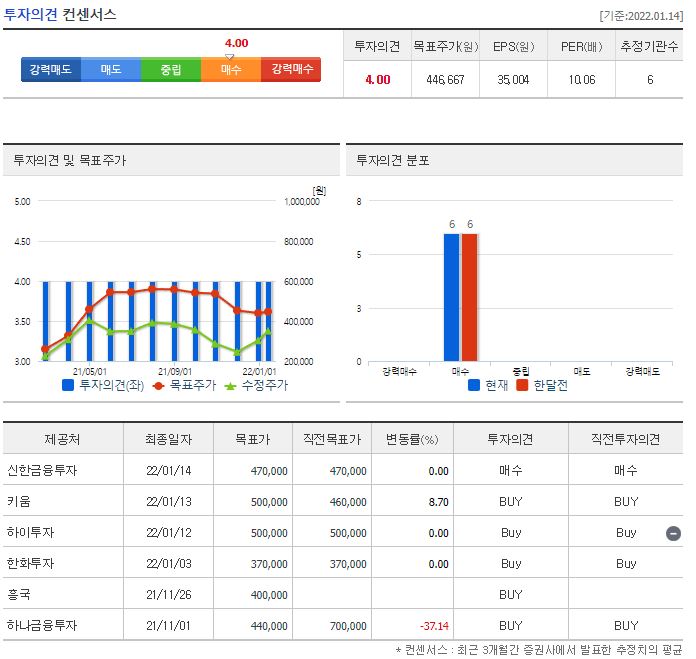Click the date 22/01/13 cell
The height and width of the screenshot is (659, 696).
point(169,502)
